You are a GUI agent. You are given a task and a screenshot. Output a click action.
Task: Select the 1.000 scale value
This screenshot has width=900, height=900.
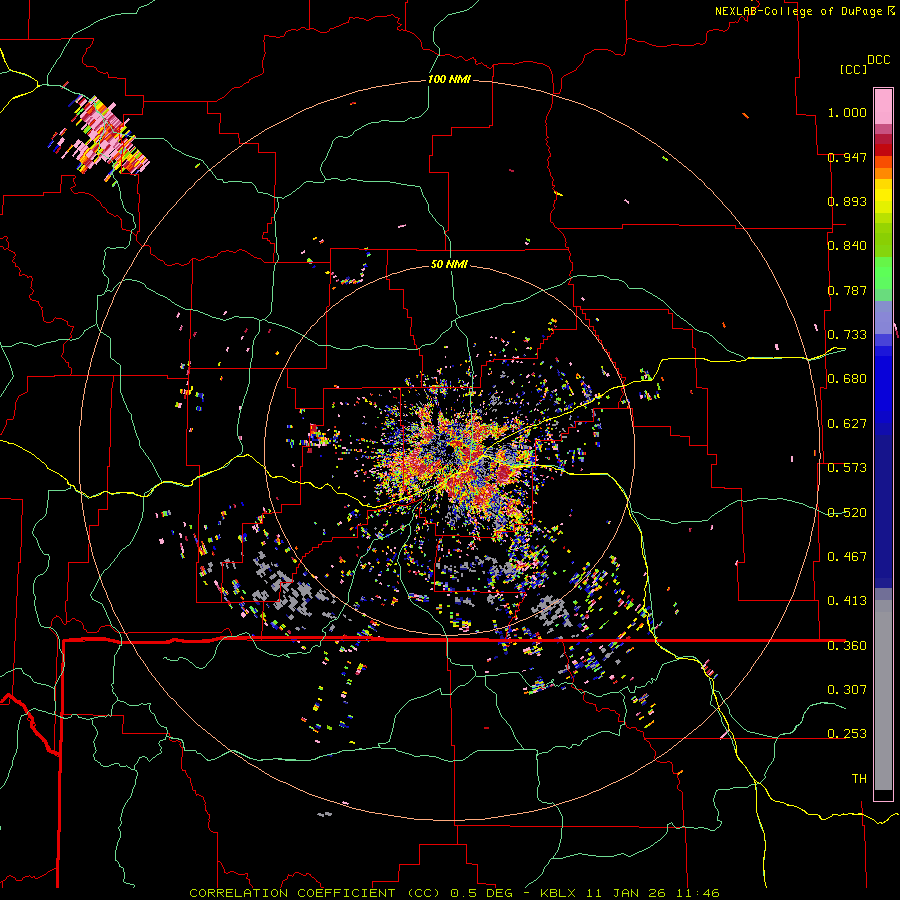(847, 112)
